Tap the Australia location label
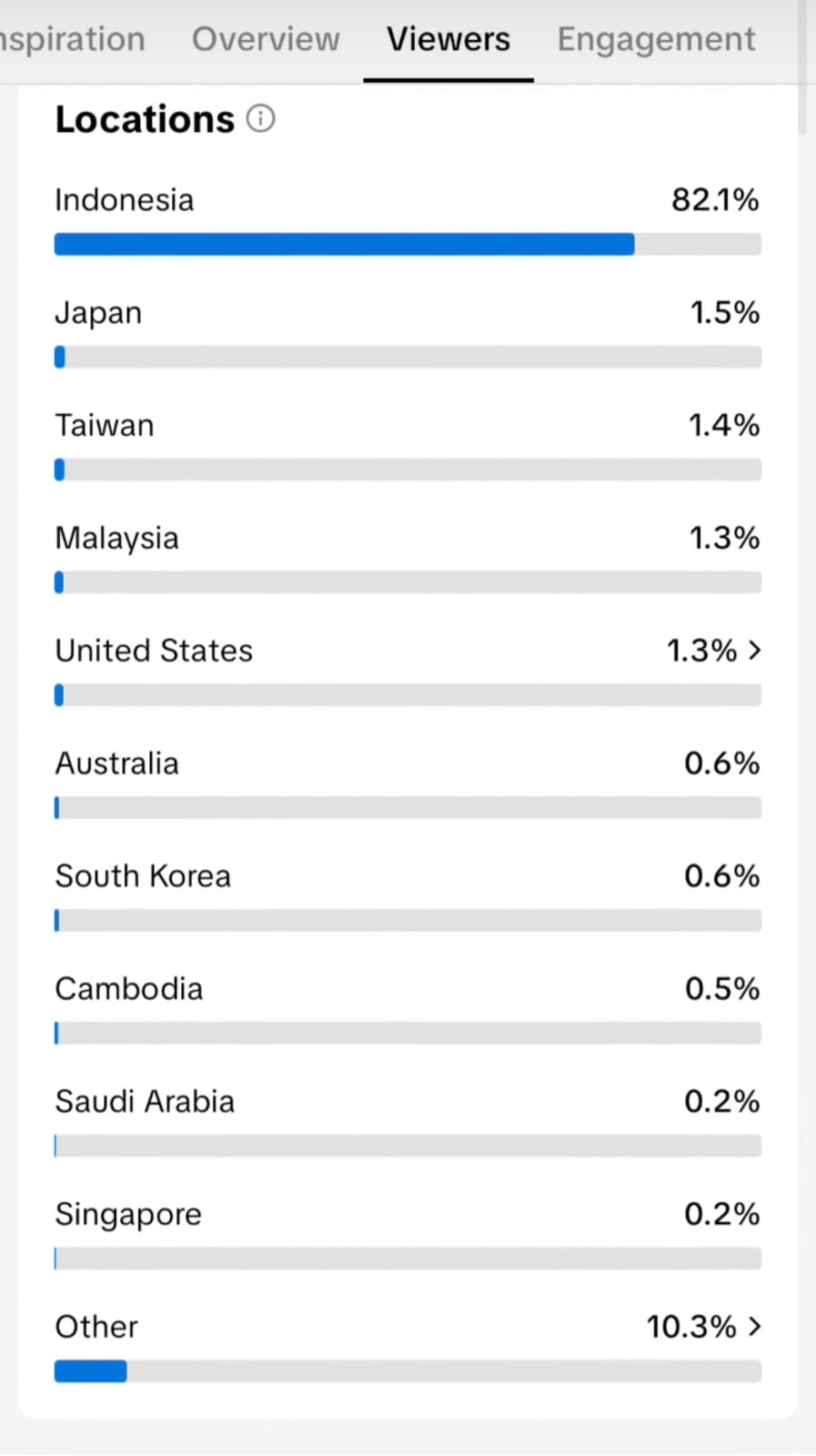 116,763
